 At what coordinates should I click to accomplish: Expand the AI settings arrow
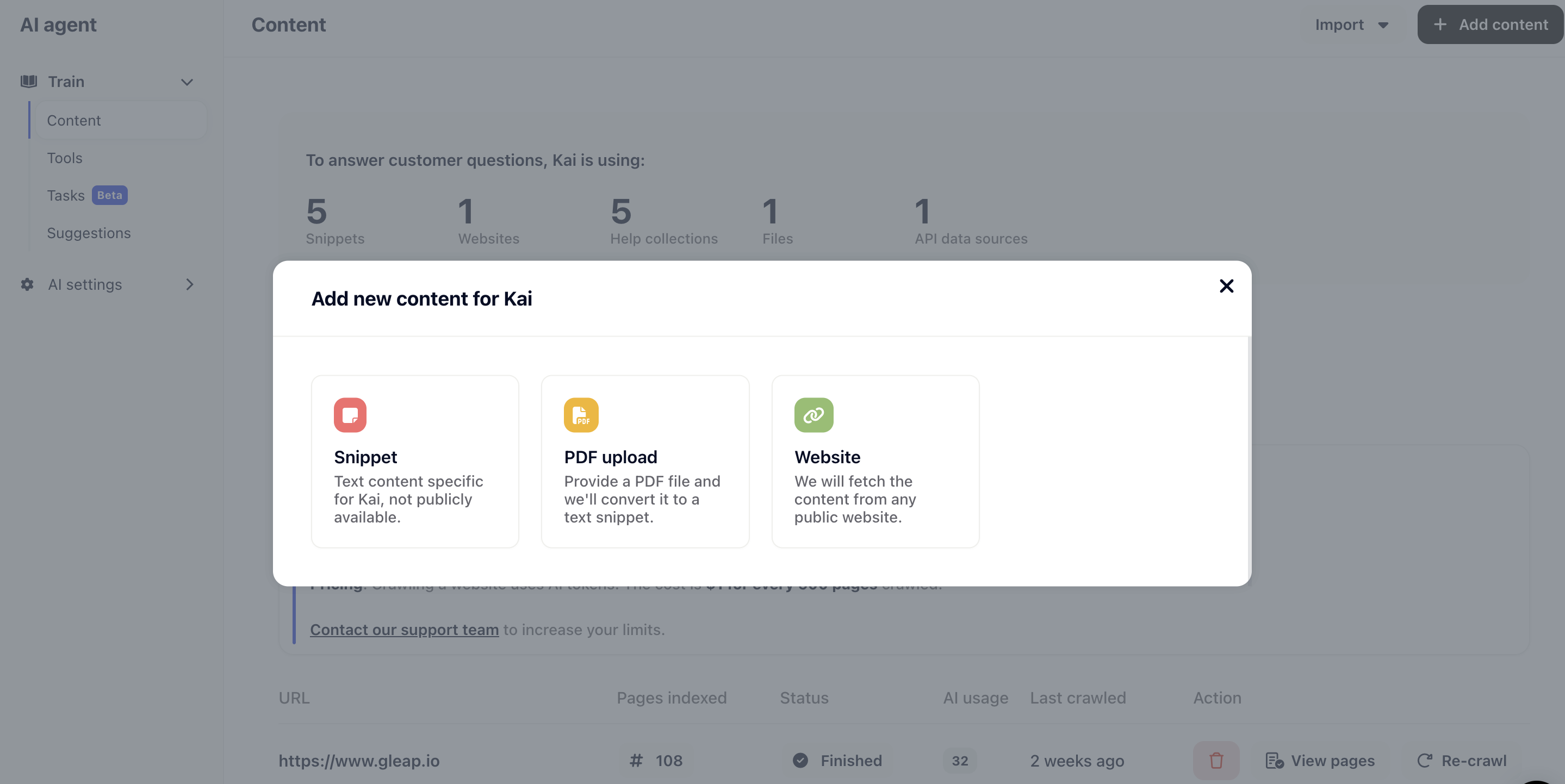190,284
